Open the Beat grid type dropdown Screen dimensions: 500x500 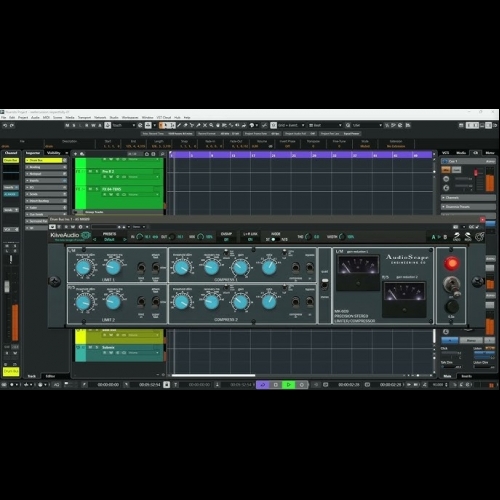(x=325, y=125)
